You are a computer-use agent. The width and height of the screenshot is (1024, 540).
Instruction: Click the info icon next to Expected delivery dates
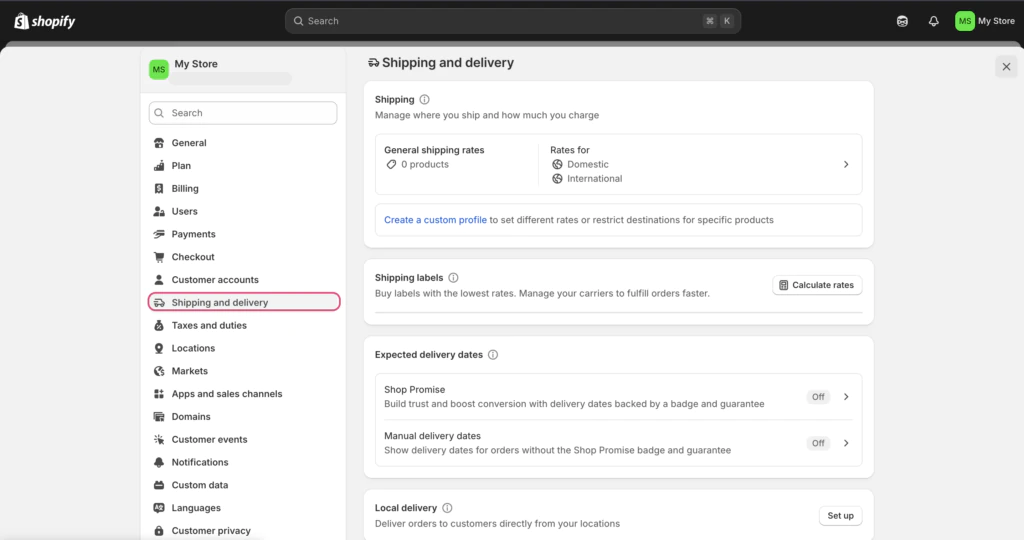pos(493,355)
